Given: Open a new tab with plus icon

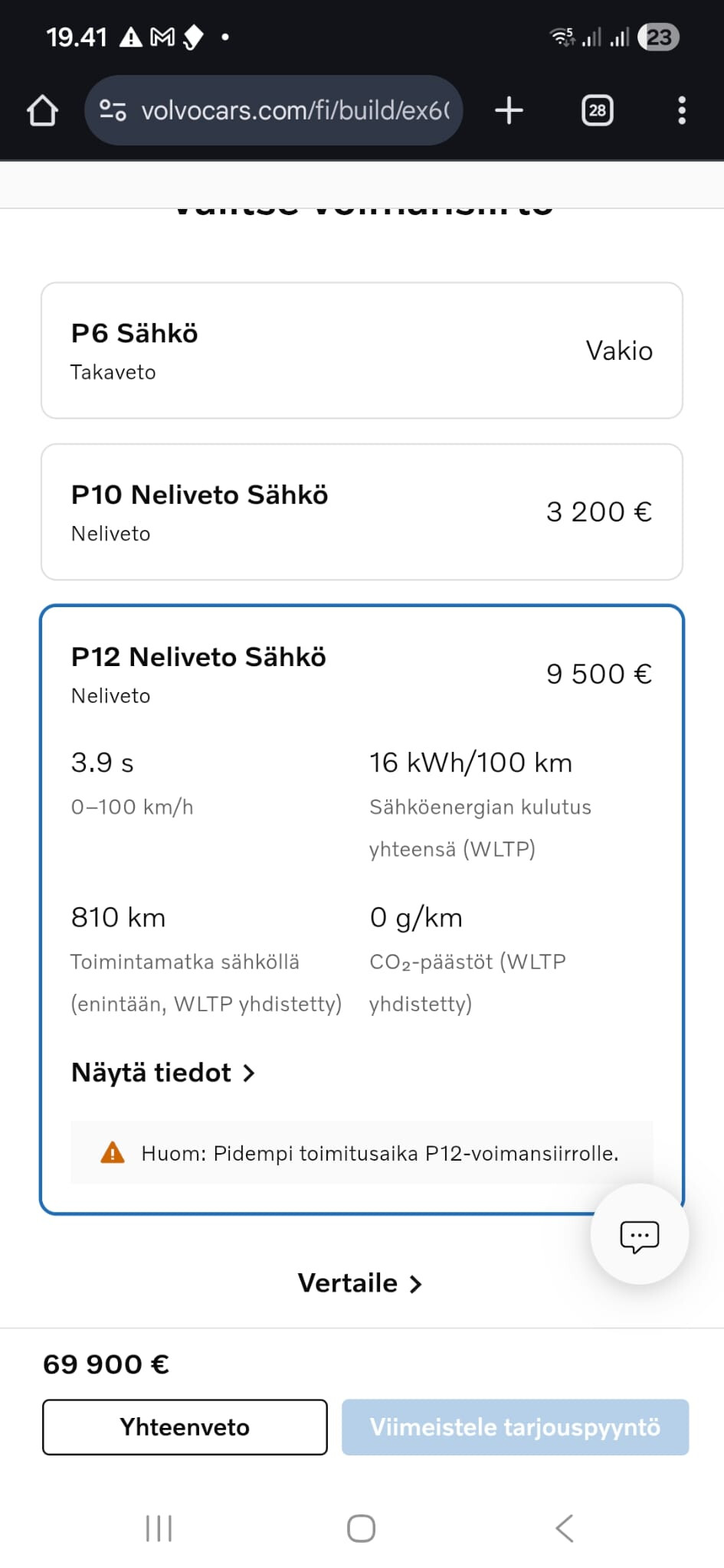Looking at the screenshot, I should point(509,110).
